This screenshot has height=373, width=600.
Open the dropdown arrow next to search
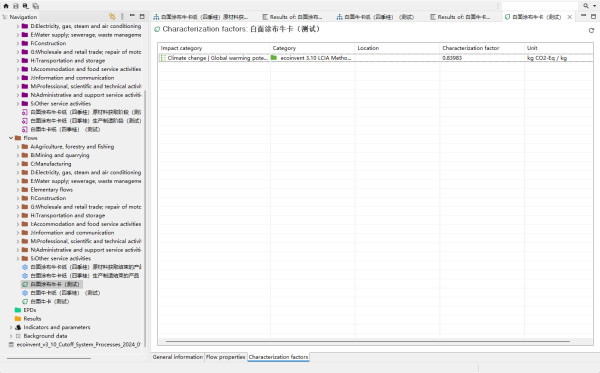594,6
